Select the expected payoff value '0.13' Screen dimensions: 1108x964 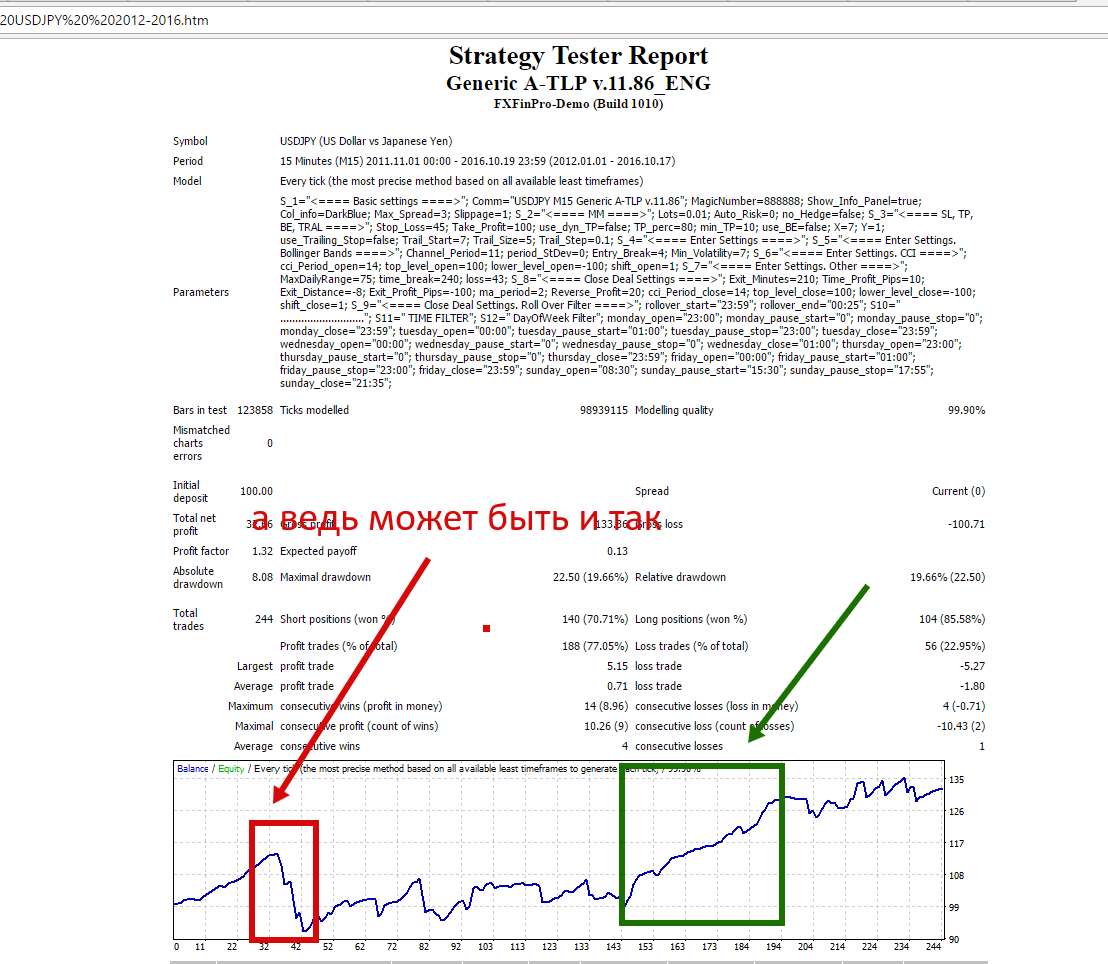point(617,551)
